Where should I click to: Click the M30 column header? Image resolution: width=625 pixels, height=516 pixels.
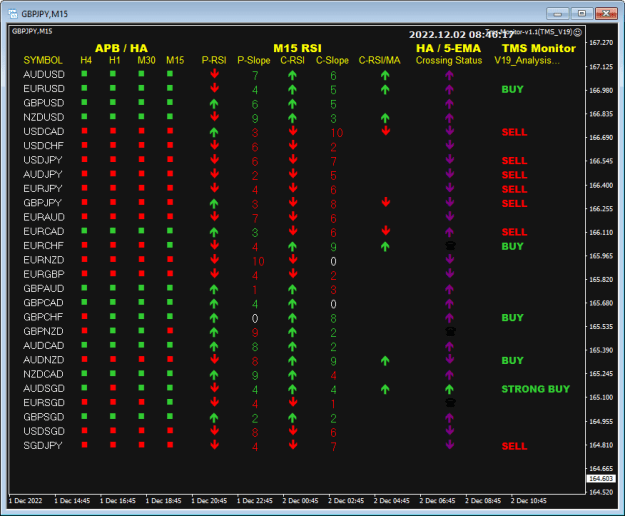[x=146, y=61]
